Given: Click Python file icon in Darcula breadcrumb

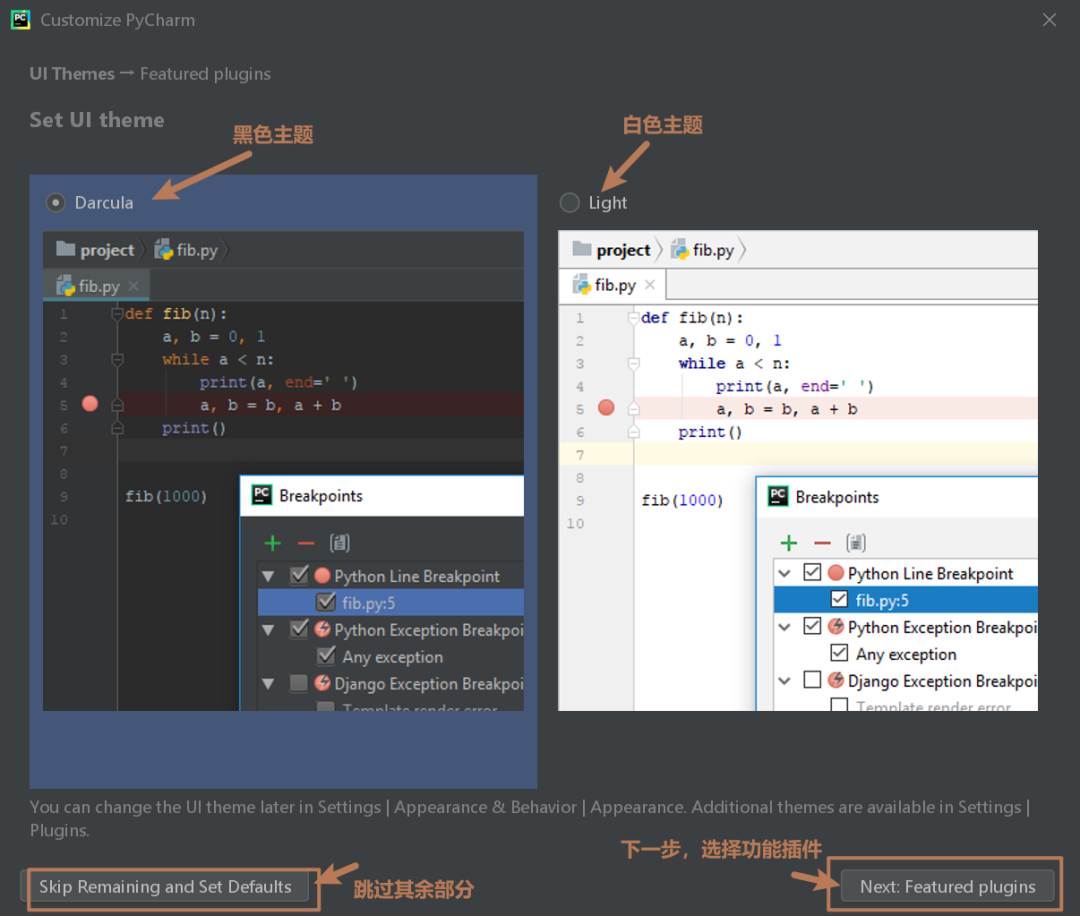Looking at the screenshot, I should [x=163, y=249].
